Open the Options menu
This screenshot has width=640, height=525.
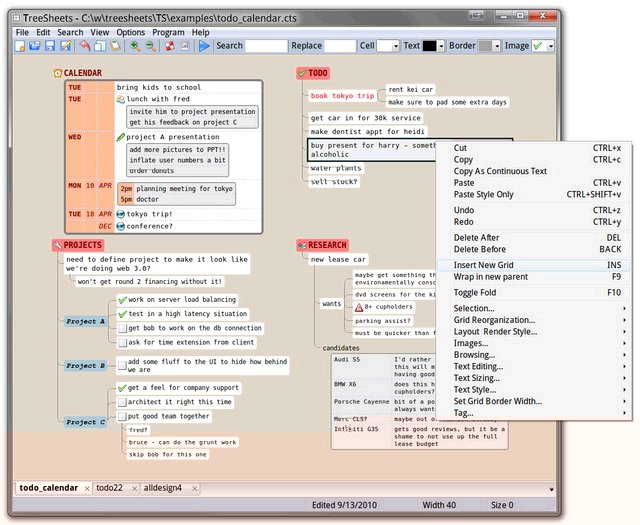[131, 32]
